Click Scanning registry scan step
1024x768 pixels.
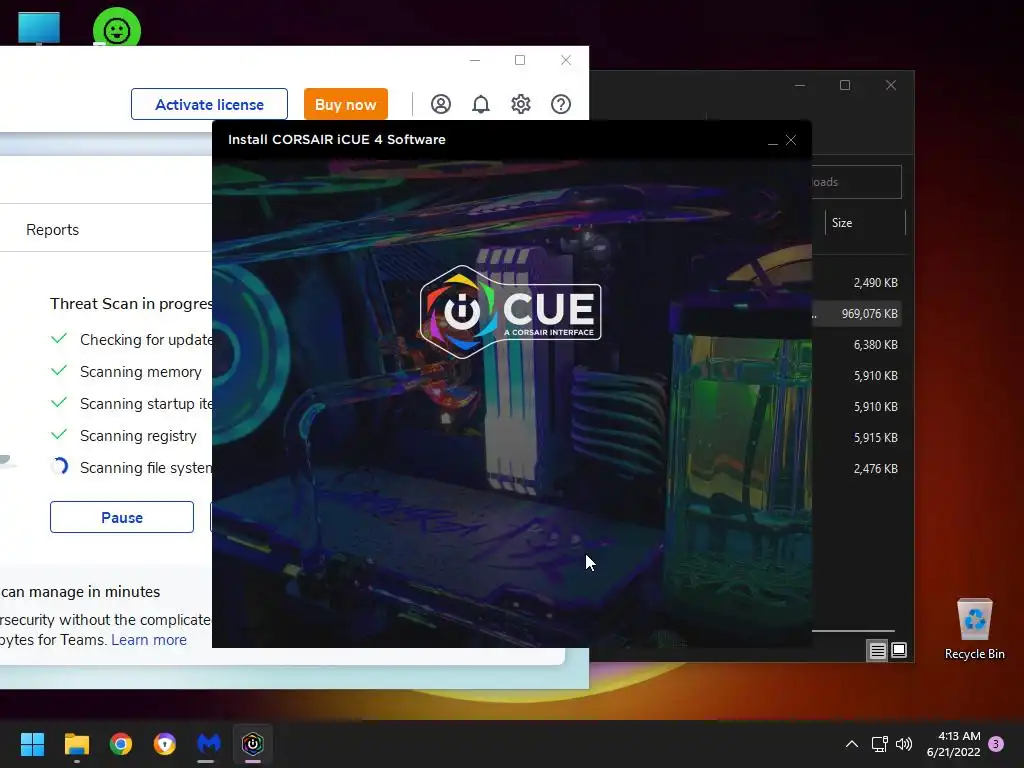[x=138, y=436]
